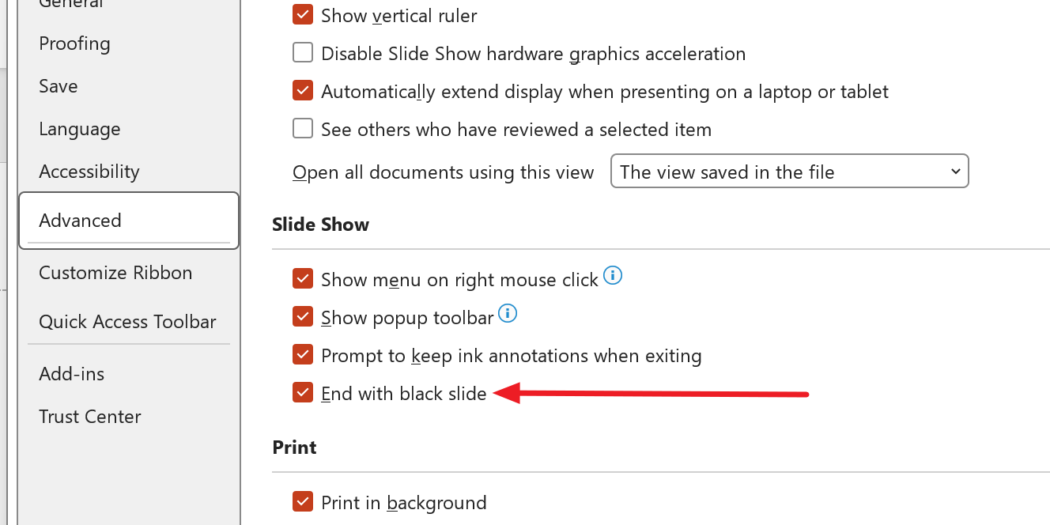Viewport: 1050px width, 525px height.
Task: Open Customize Ribbon settings
Action: [x=115, y=272]
